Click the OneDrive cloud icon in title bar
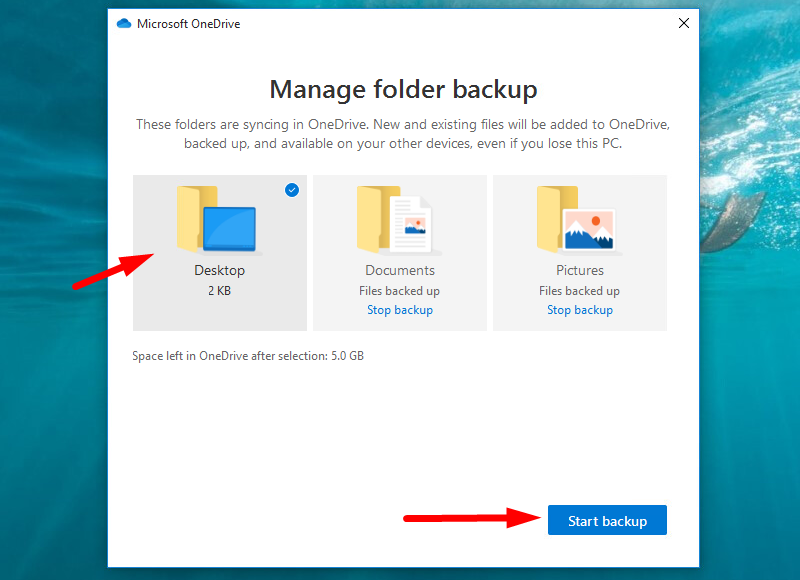Viewport: 800px width, 580px height. [124, 23]
